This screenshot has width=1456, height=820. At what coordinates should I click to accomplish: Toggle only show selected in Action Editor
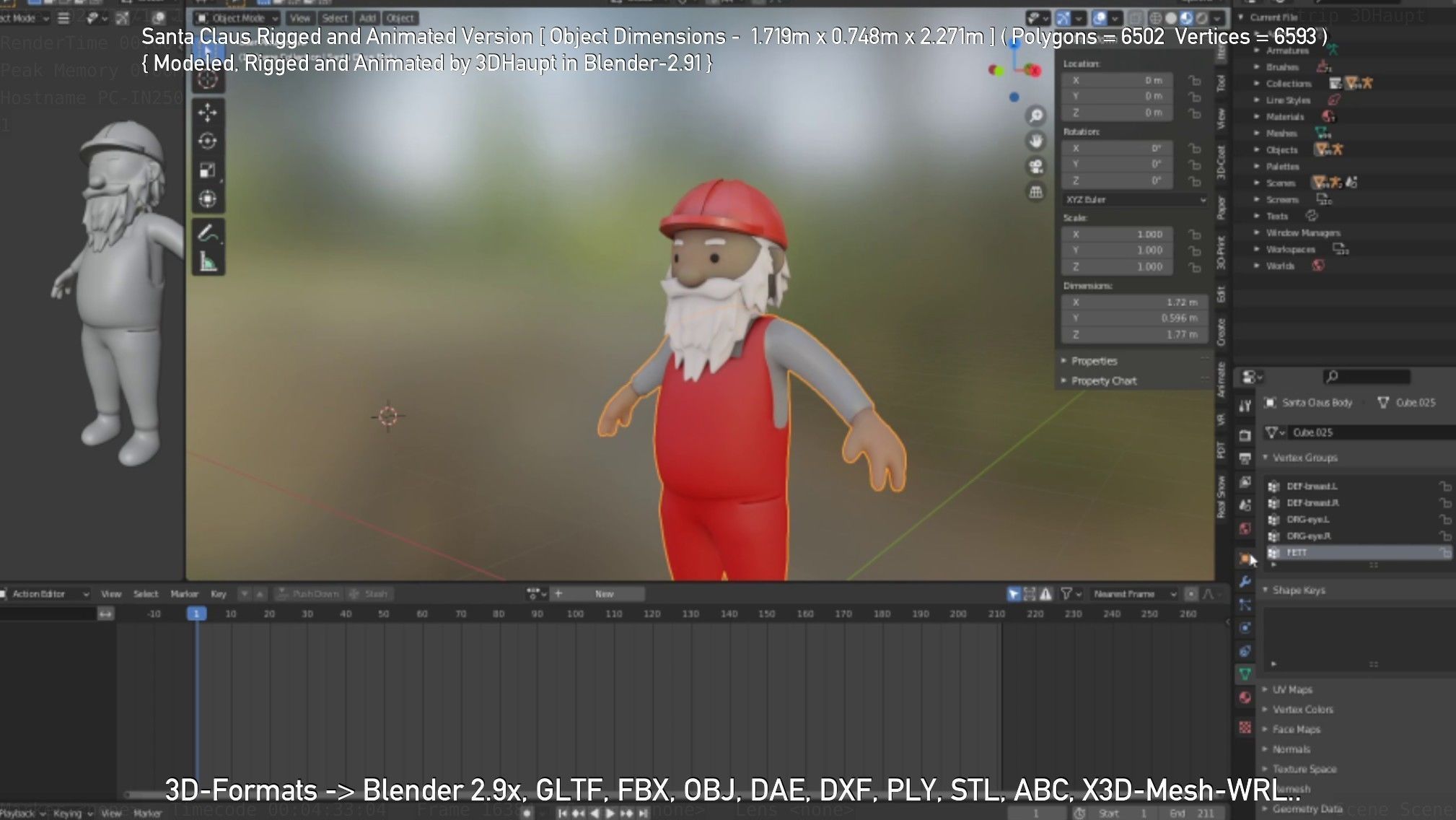(1014, 594)
